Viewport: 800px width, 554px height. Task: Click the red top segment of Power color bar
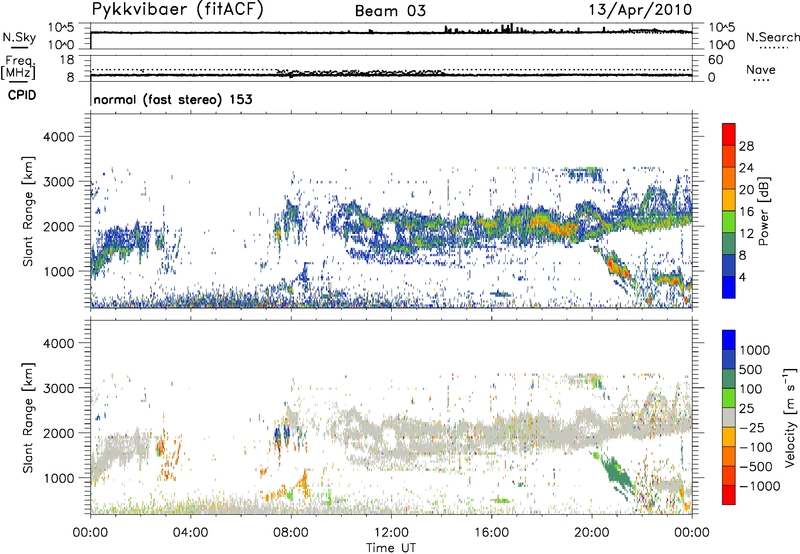point(729,134)
